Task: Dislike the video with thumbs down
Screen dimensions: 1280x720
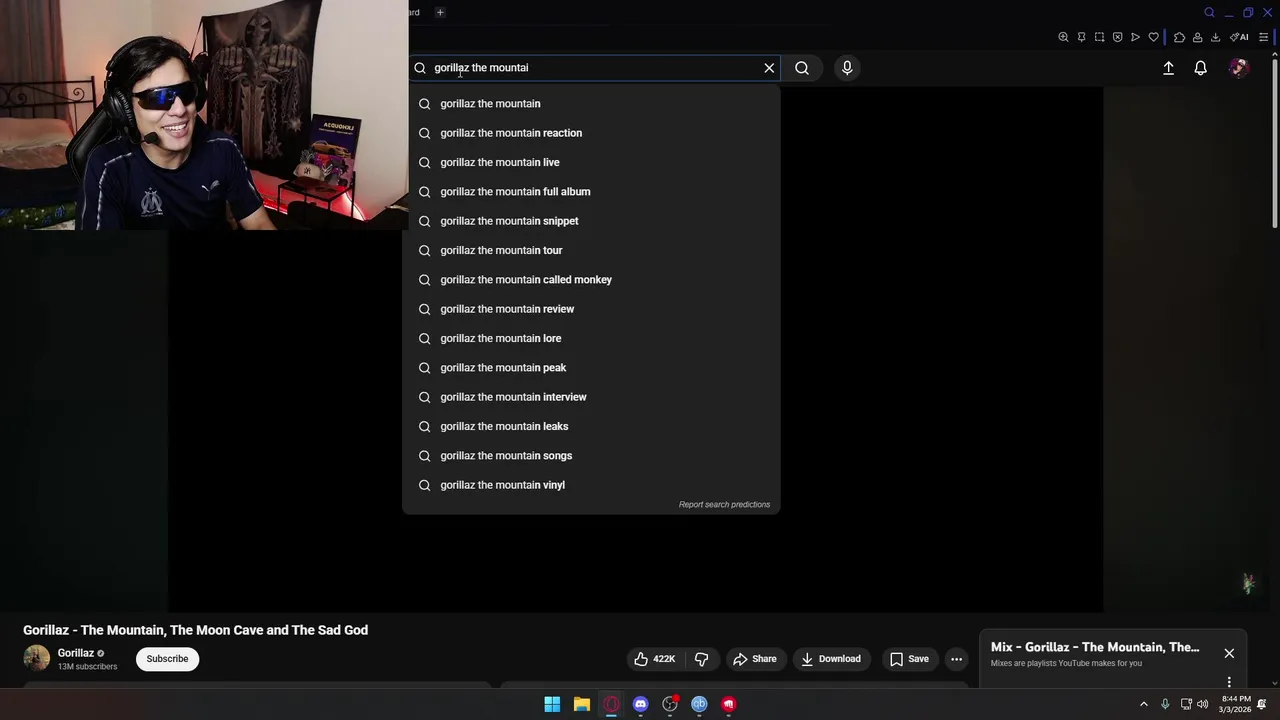Action: point(702,659)
